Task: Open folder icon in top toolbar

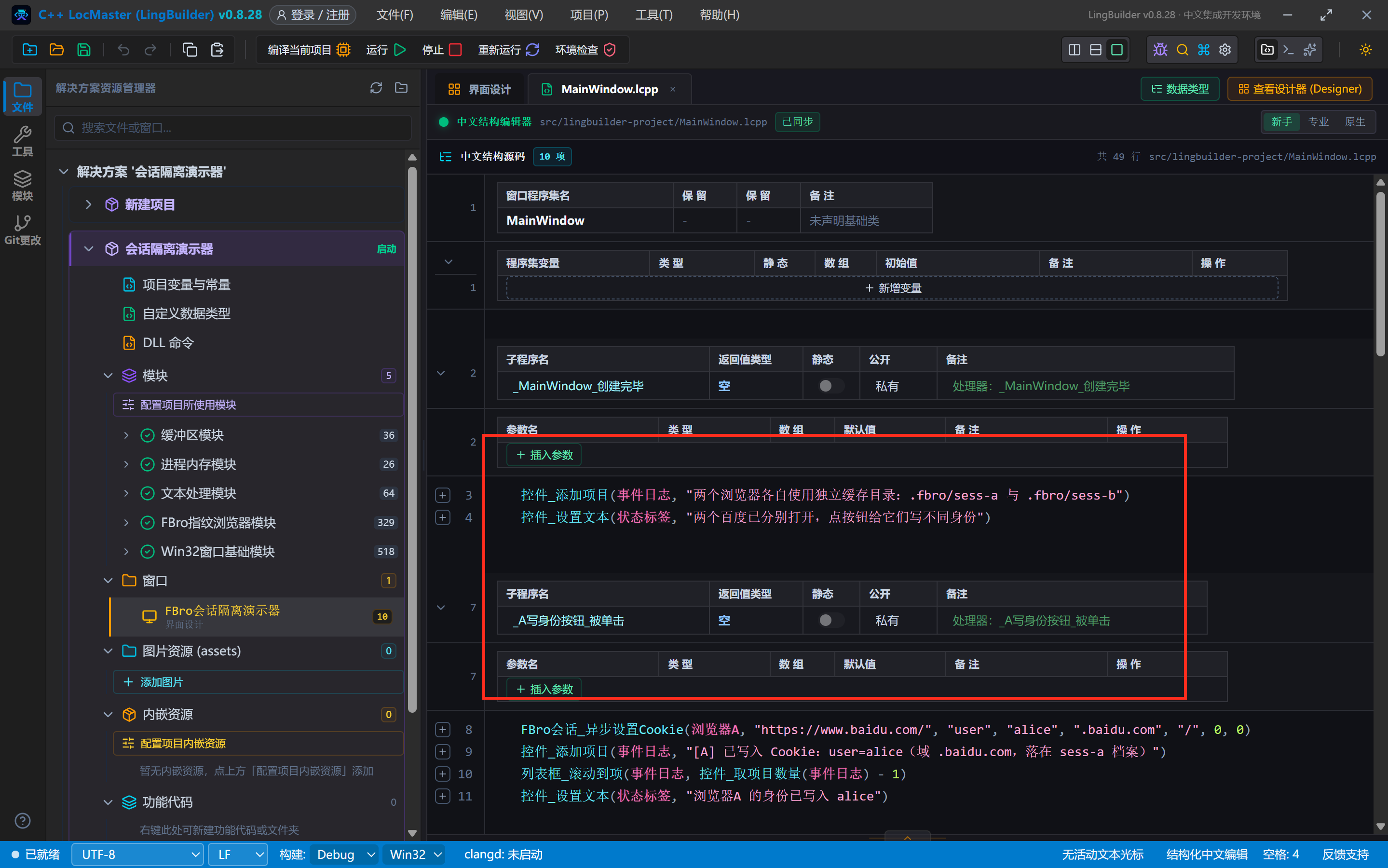Action: (x=56, y=50)
